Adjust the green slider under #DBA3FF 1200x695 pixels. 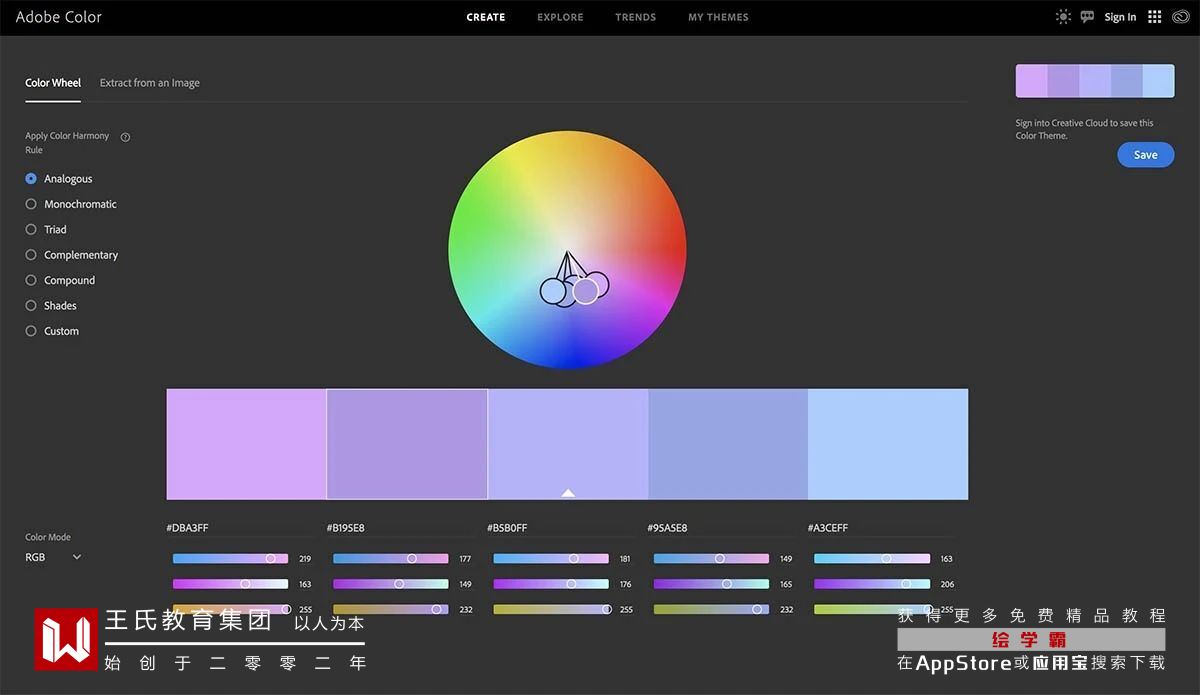pyautogui.click(x=230, y=584)
